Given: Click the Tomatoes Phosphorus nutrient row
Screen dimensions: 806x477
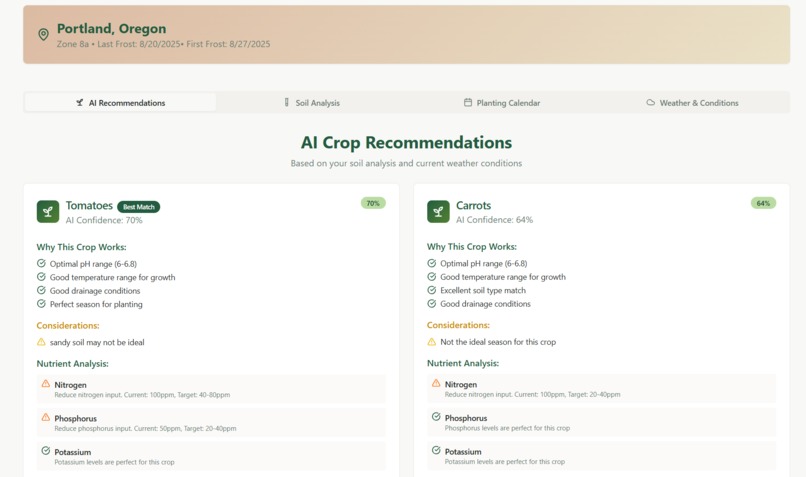Looking at the screenshot, I should point(211,423).
